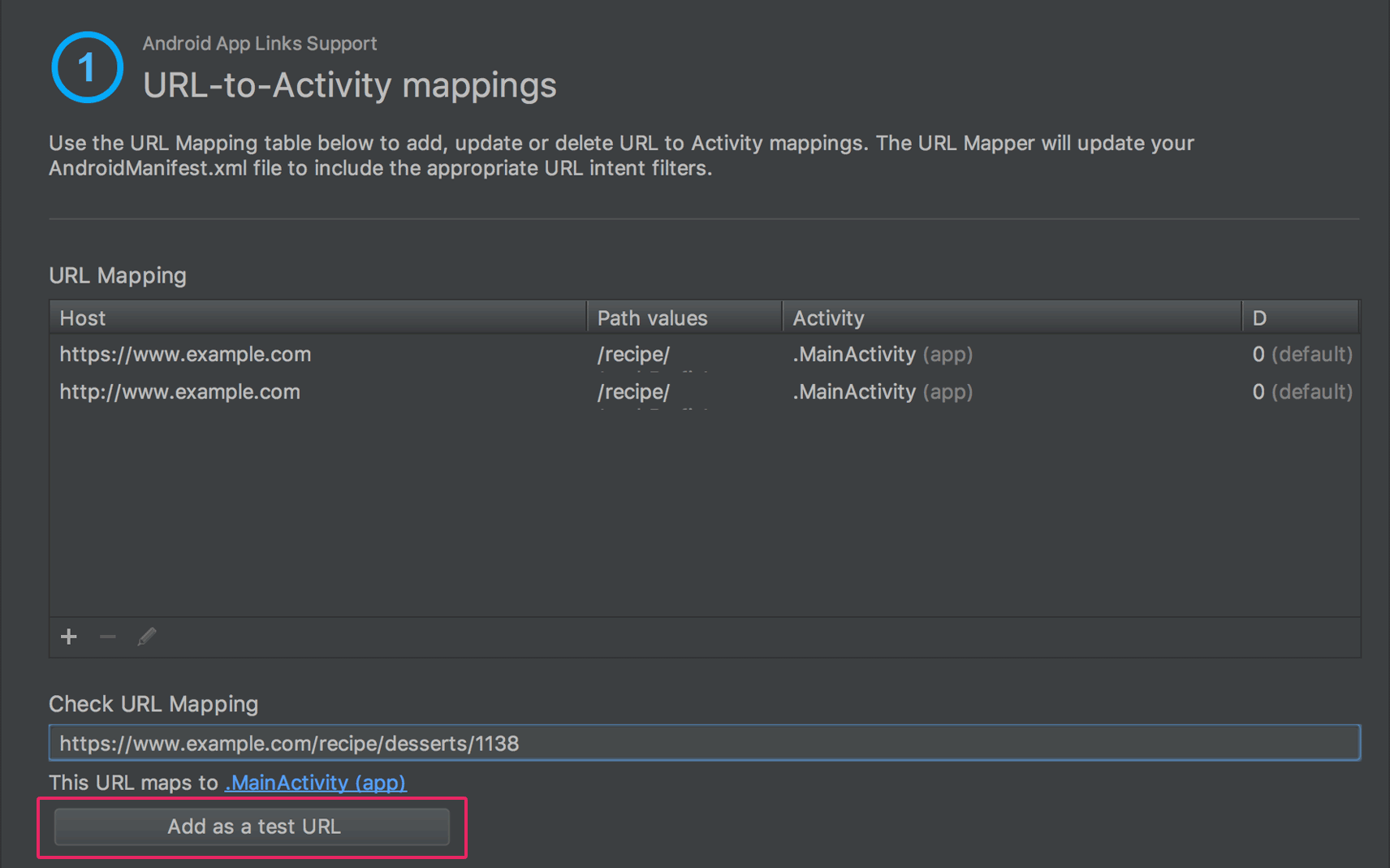
Task: Click the pencil icon to edit mapping
Action: [x=147, y=637]
